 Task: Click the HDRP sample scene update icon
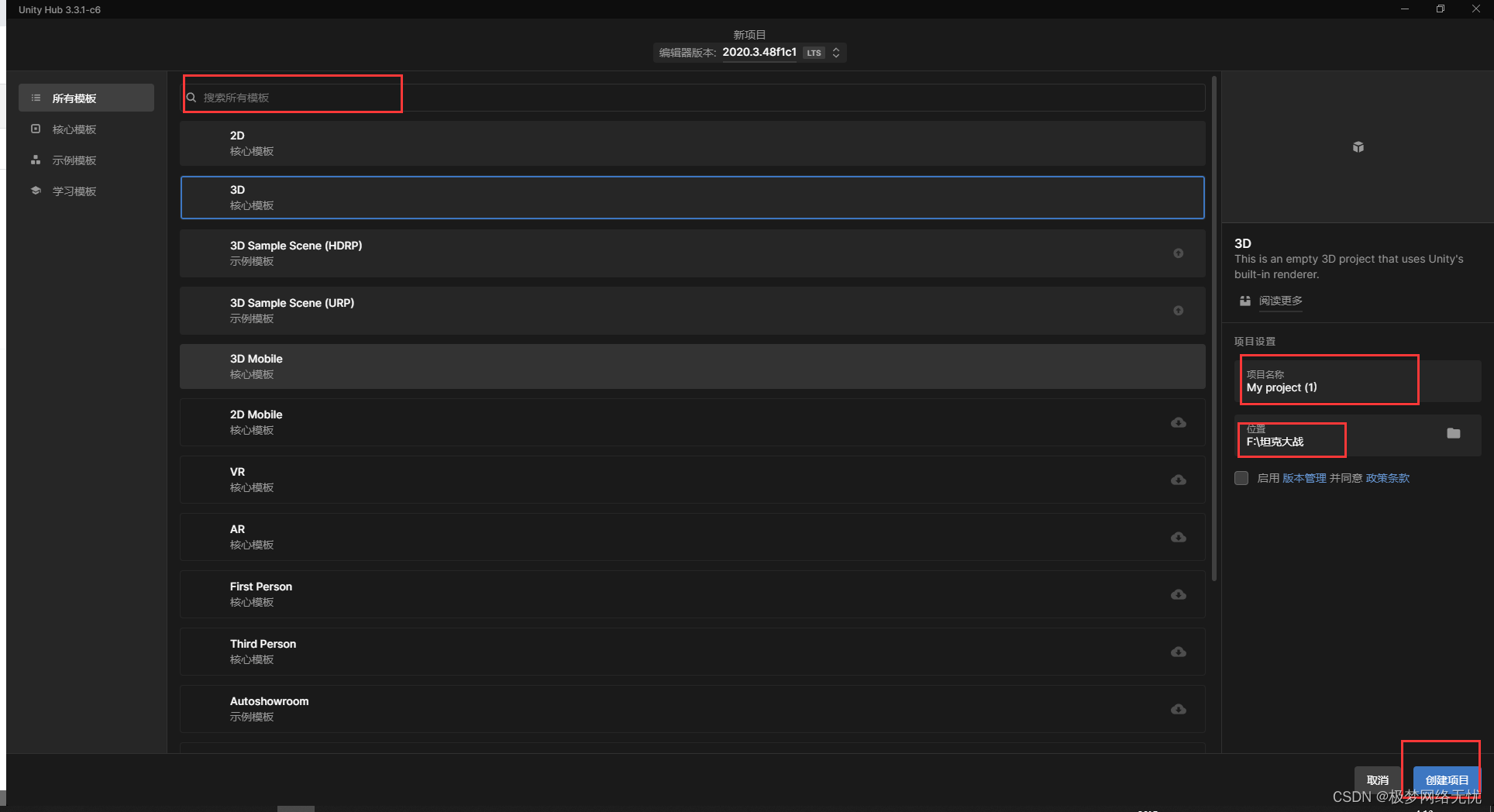(x=1178, y=253)
